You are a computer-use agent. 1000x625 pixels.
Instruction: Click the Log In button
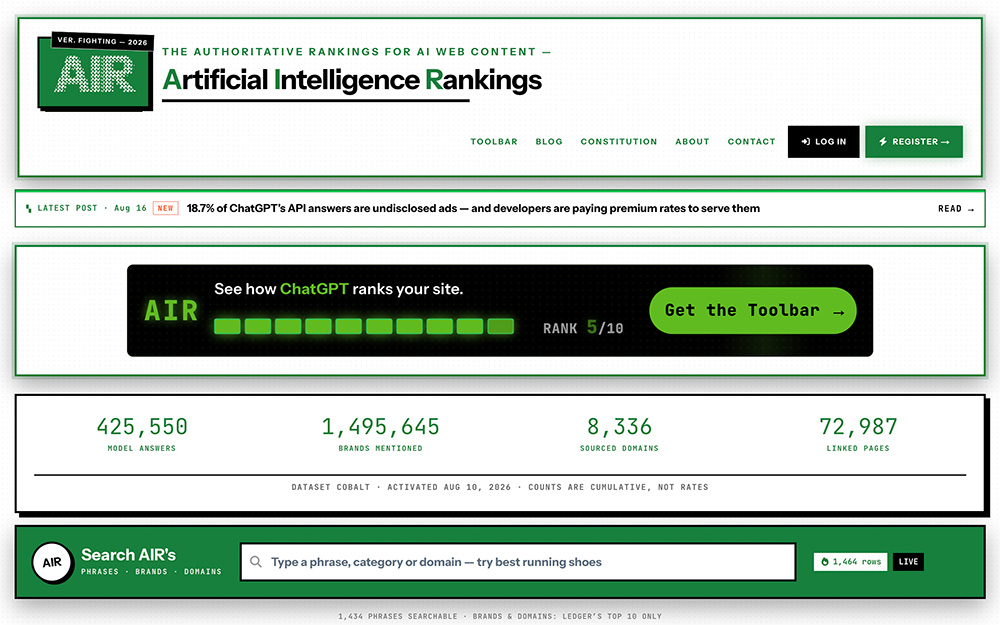tap(823, 142)
